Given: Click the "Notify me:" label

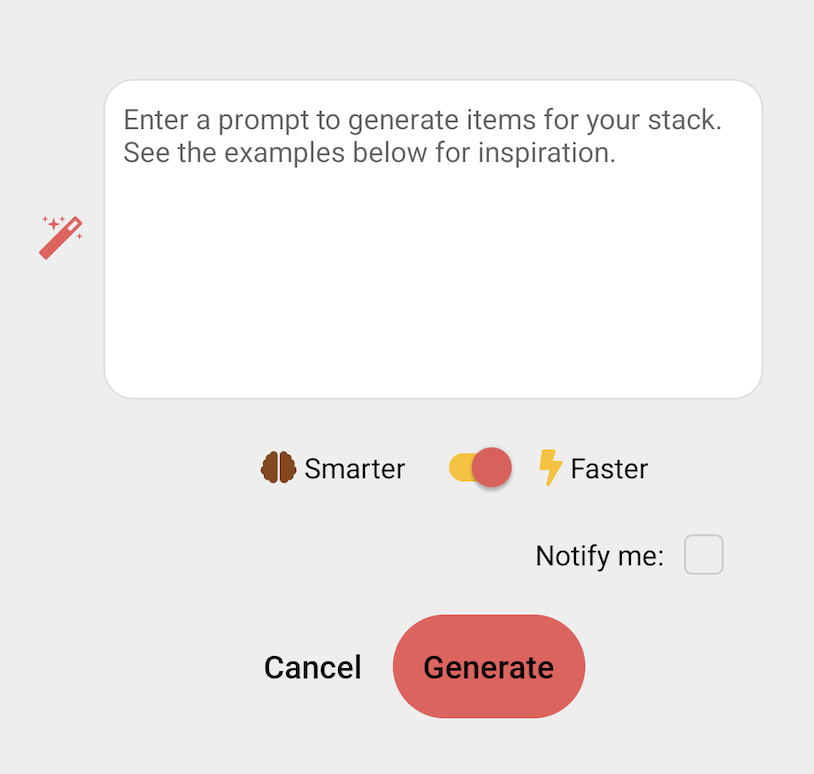Looking at the screenshot, I should pyautogui.click(x=599, y=556).
